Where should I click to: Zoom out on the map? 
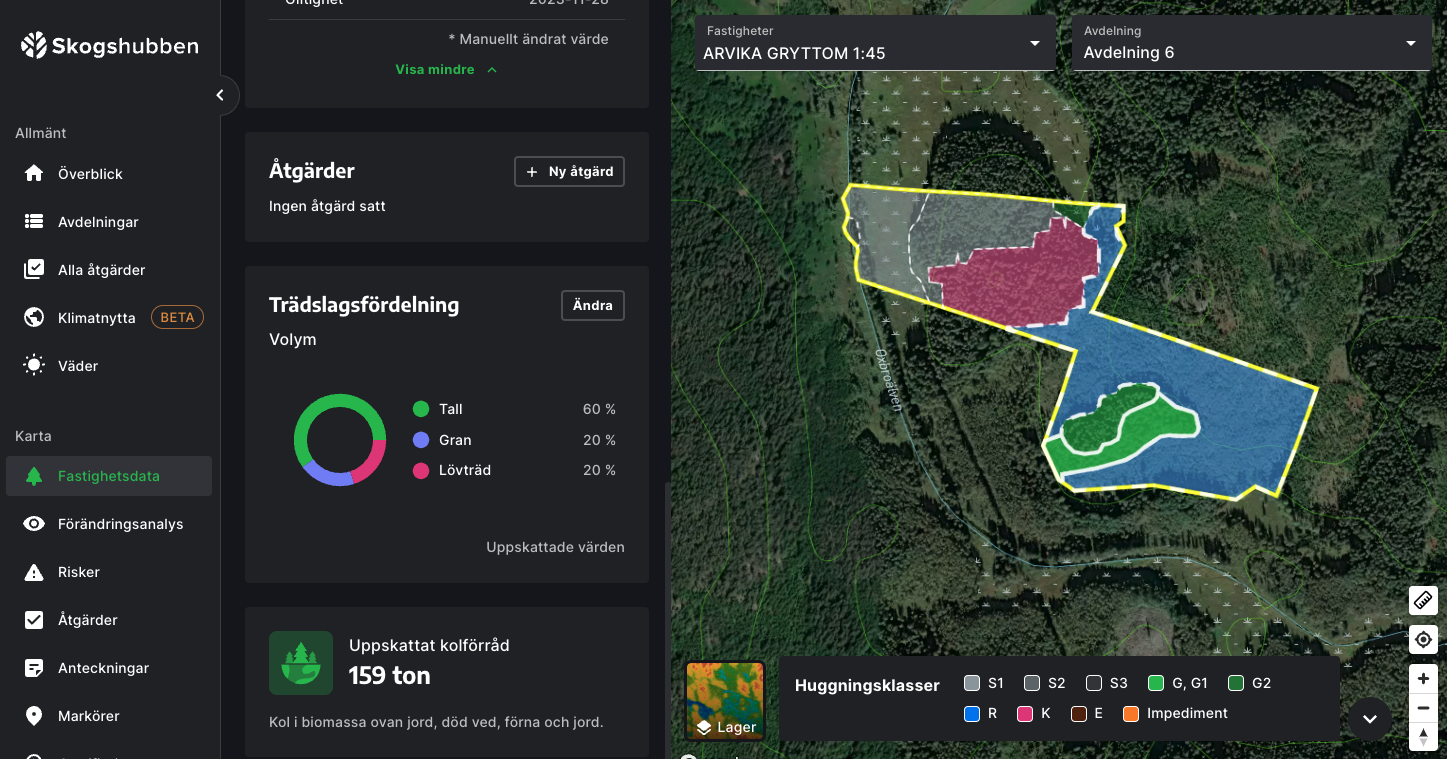pos(1423,708)
